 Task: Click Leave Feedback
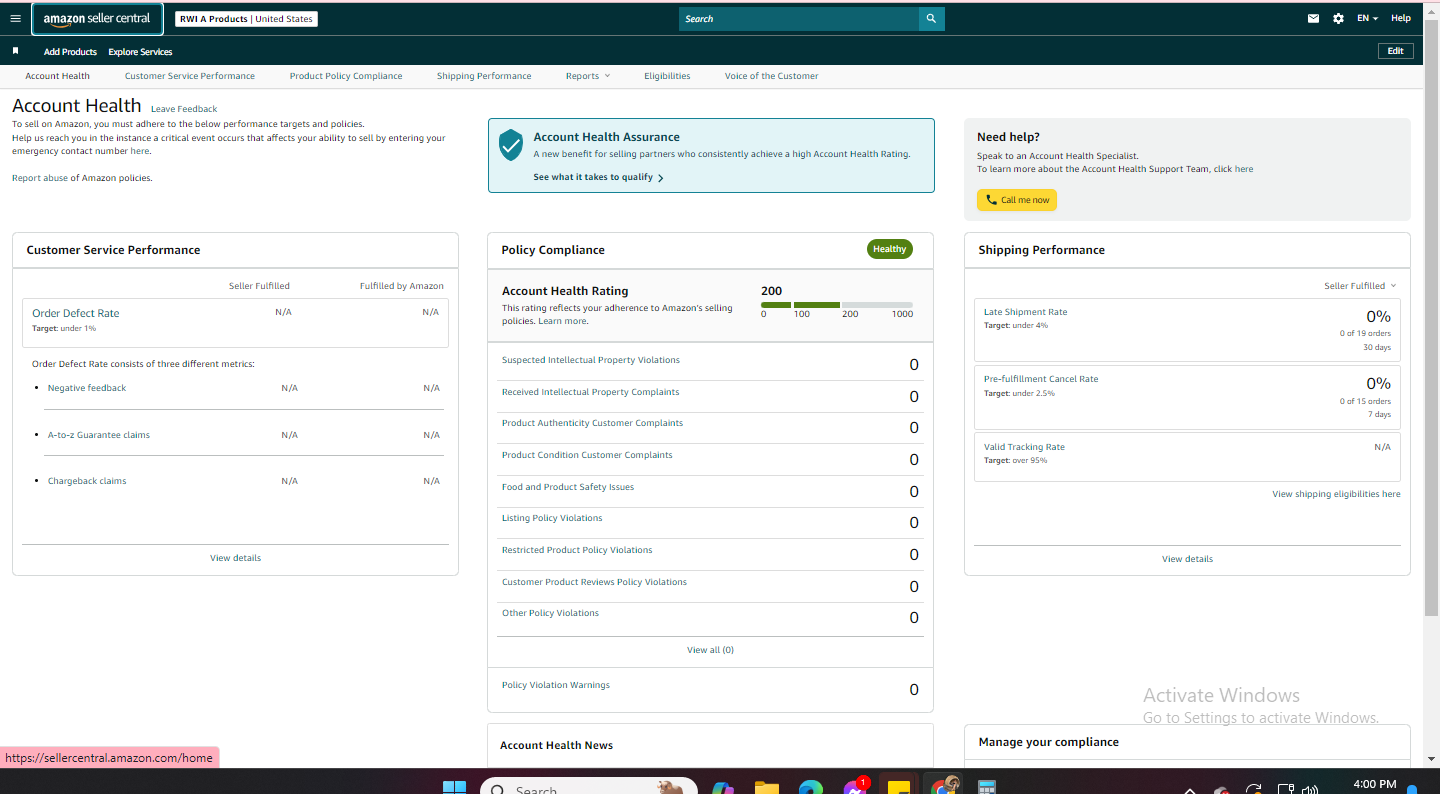click(x=184, y=109)
